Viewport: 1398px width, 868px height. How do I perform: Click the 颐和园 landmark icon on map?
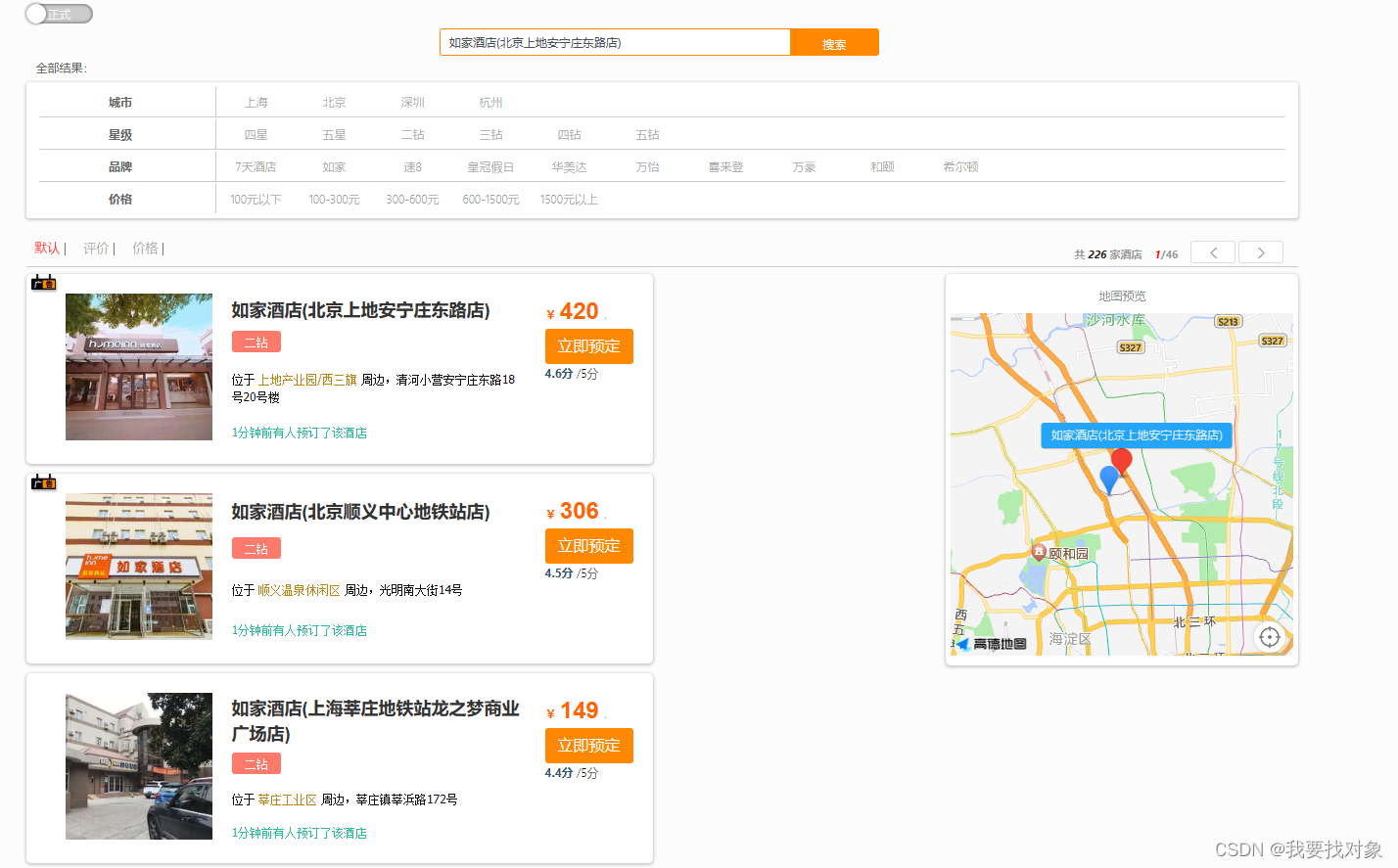1039,553
